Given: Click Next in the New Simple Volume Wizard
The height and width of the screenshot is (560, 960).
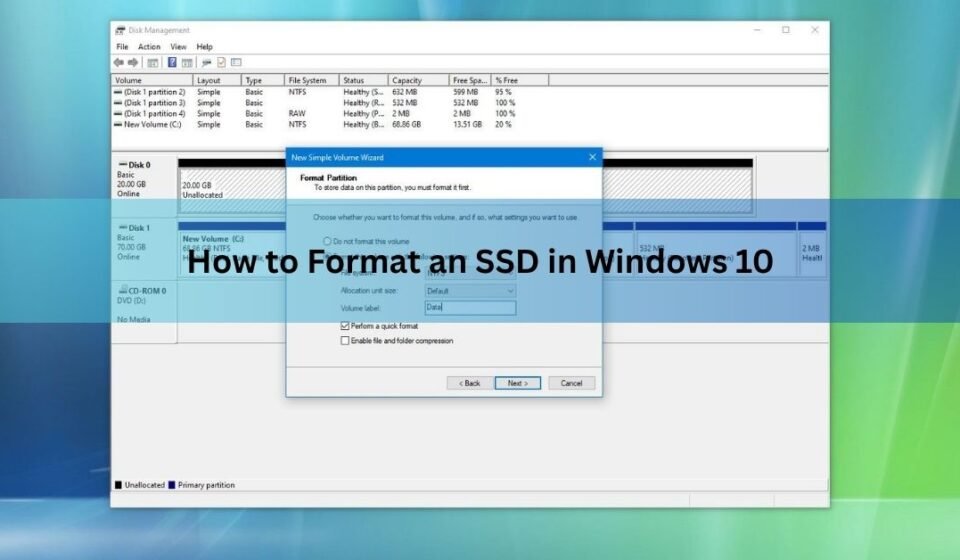Looking at the screenshot, I should click(518, 383).
